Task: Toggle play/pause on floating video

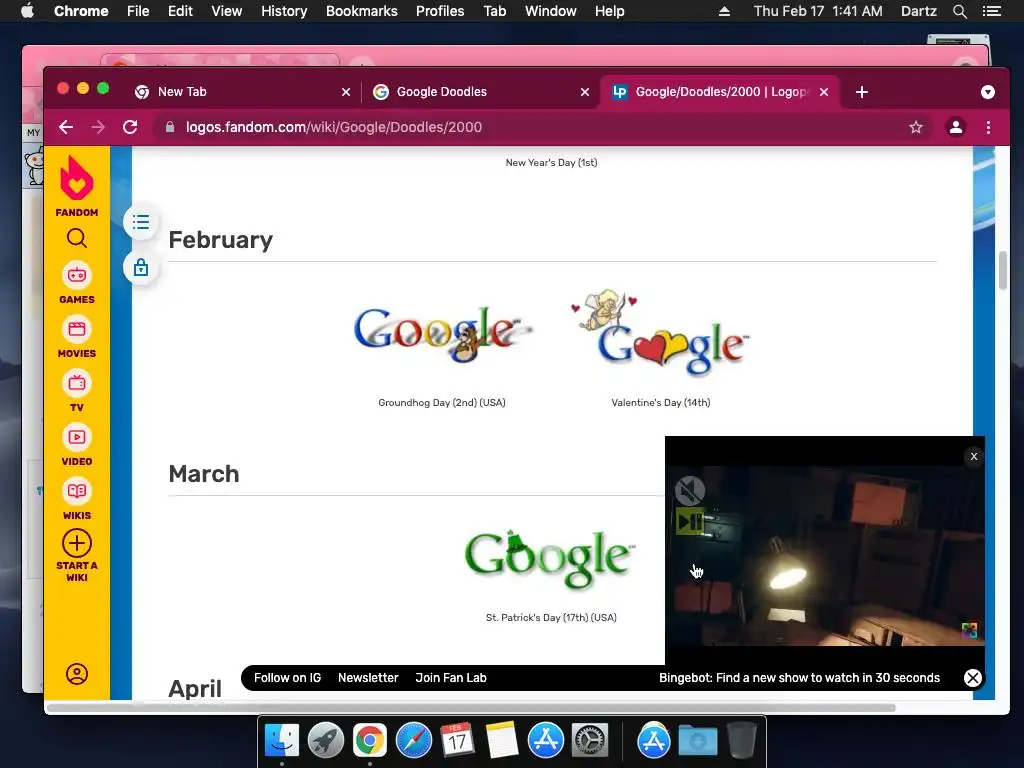Action: click(x=690, y=522)
